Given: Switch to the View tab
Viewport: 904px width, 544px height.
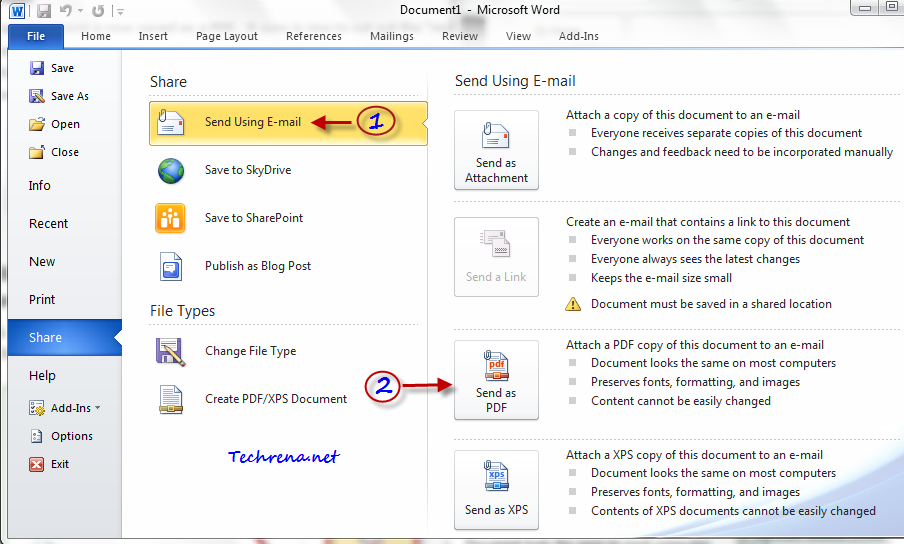Looking at the screenshot, I should click(x=518, y=36).
